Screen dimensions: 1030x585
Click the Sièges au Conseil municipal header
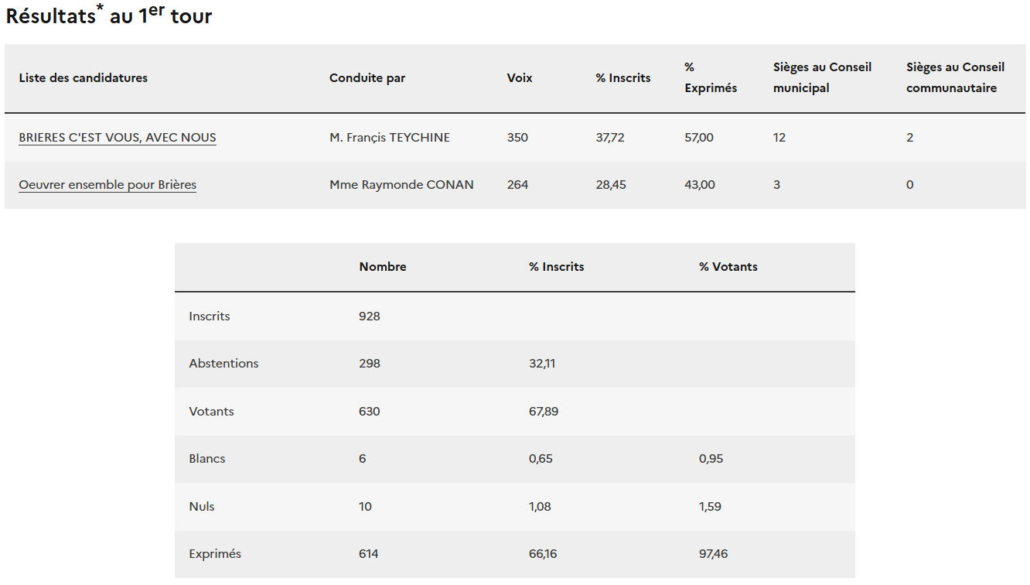(x=822, y=78)
